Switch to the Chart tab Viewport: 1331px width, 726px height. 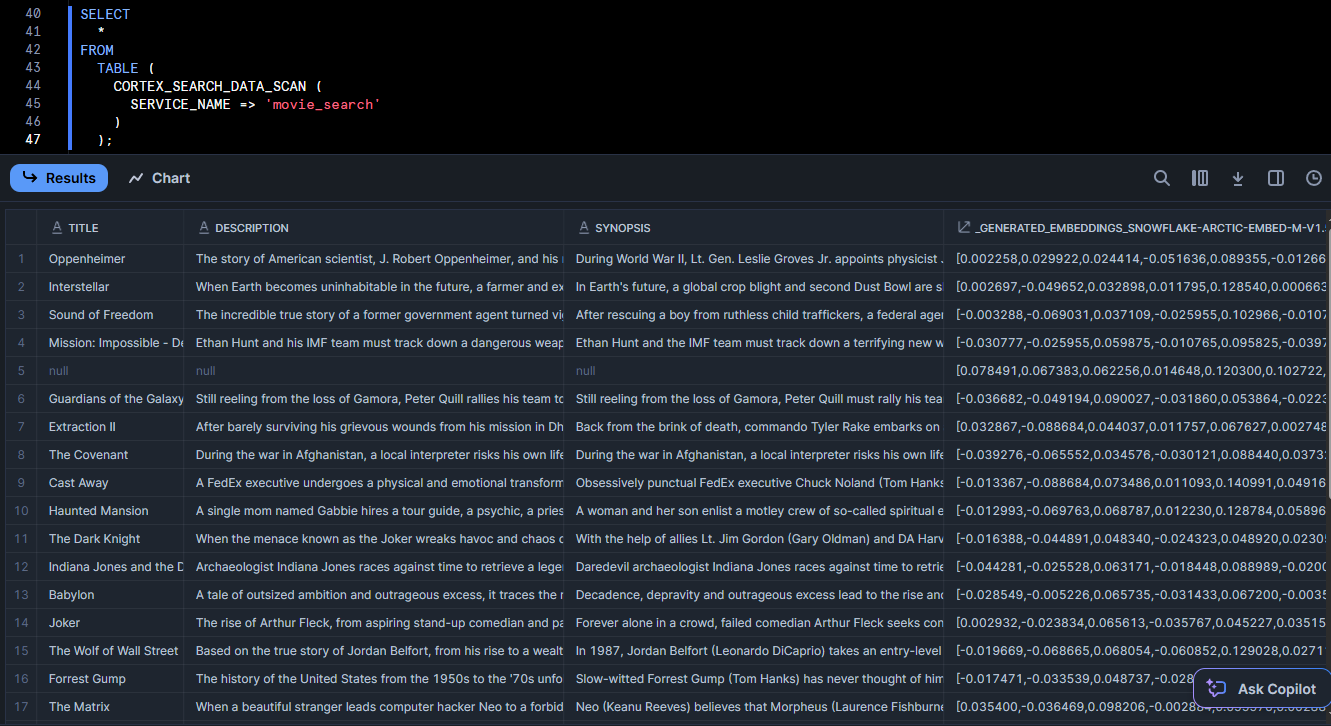point(158,178)
